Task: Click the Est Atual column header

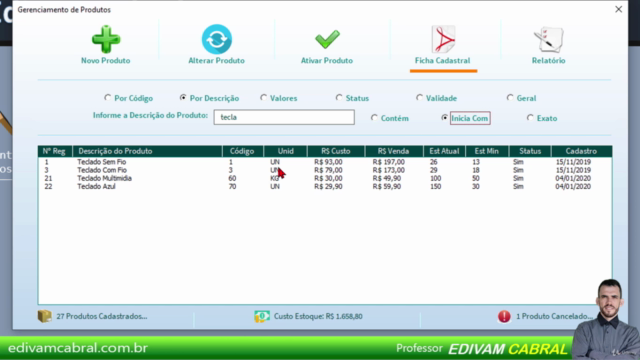Action: coord(444,151)
